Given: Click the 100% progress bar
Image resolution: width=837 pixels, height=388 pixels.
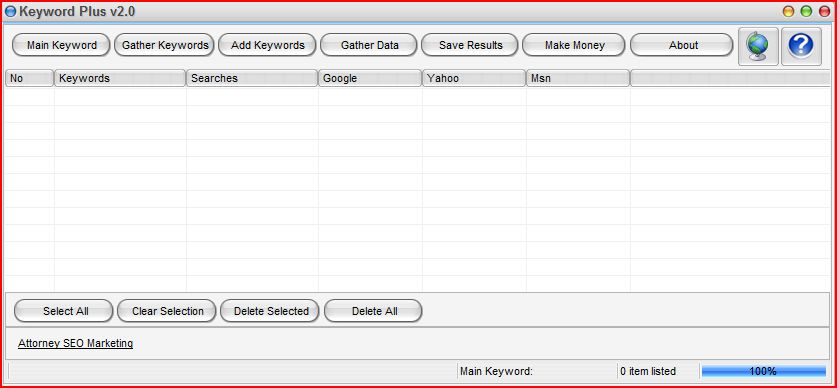Looking at the screenshot, I should (x=763, y=371).
